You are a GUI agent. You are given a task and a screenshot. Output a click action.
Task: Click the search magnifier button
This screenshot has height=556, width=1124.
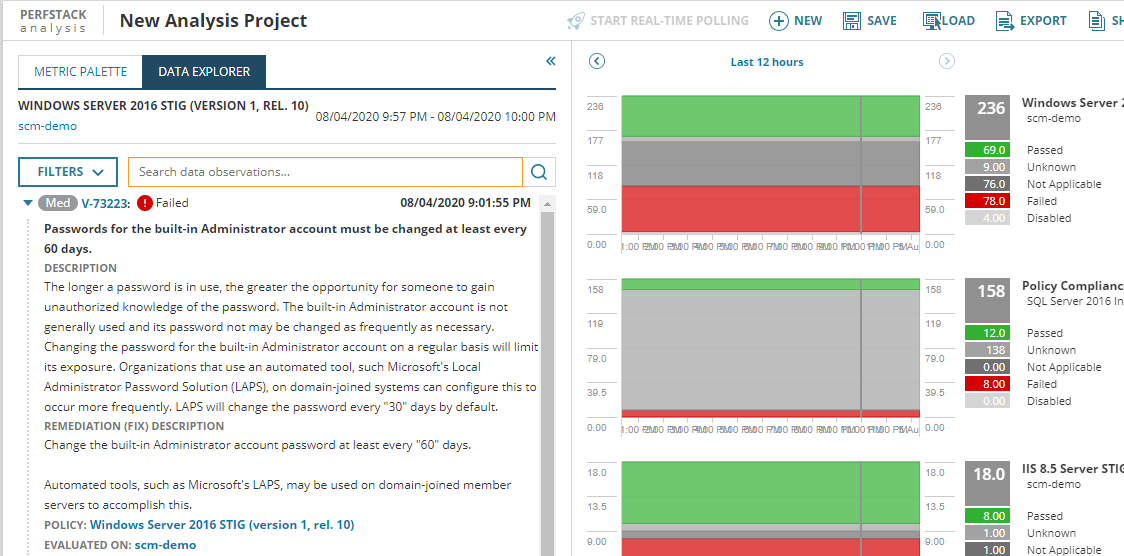539,172
